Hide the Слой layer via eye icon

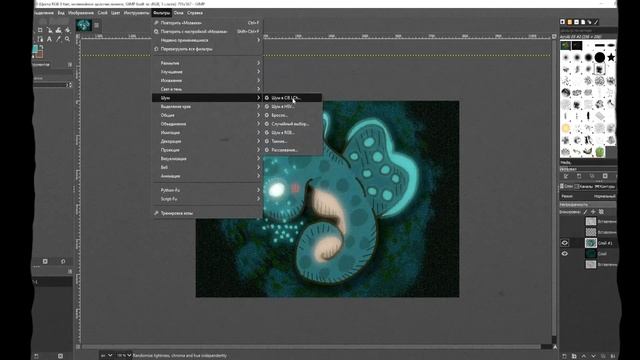click(x=564, y=253)
